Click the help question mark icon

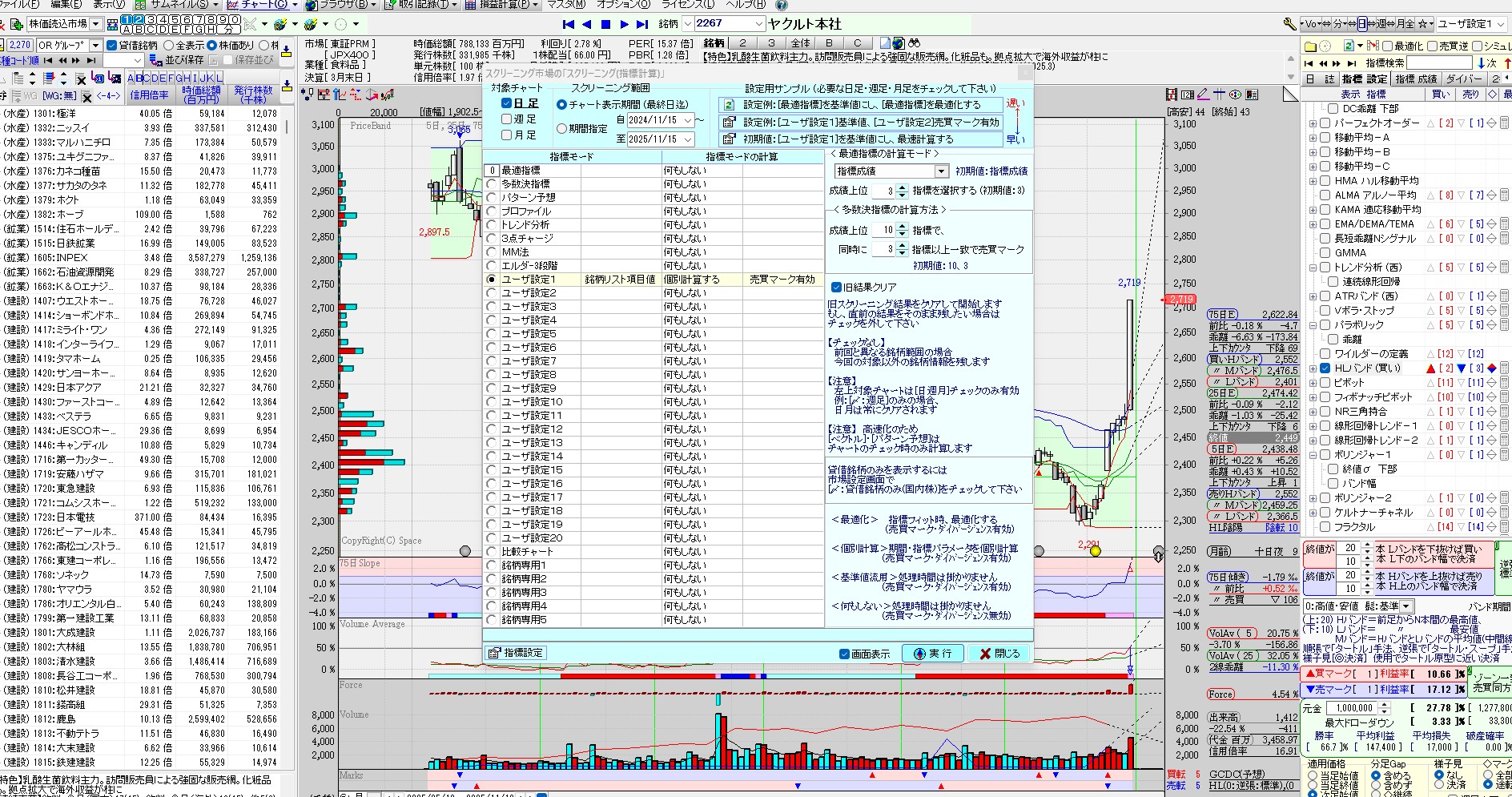(782, 5)
